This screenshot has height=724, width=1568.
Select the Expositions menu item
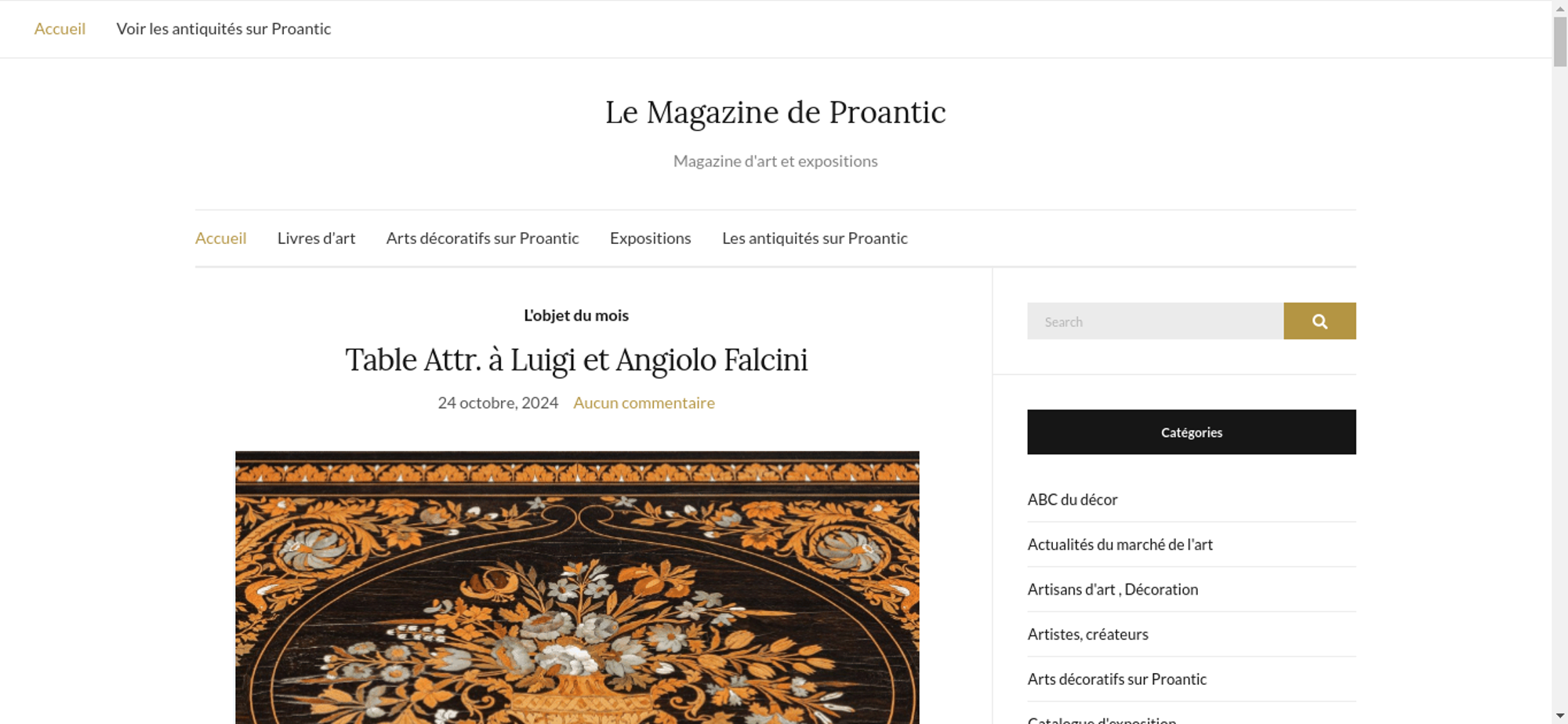[651, 238]
